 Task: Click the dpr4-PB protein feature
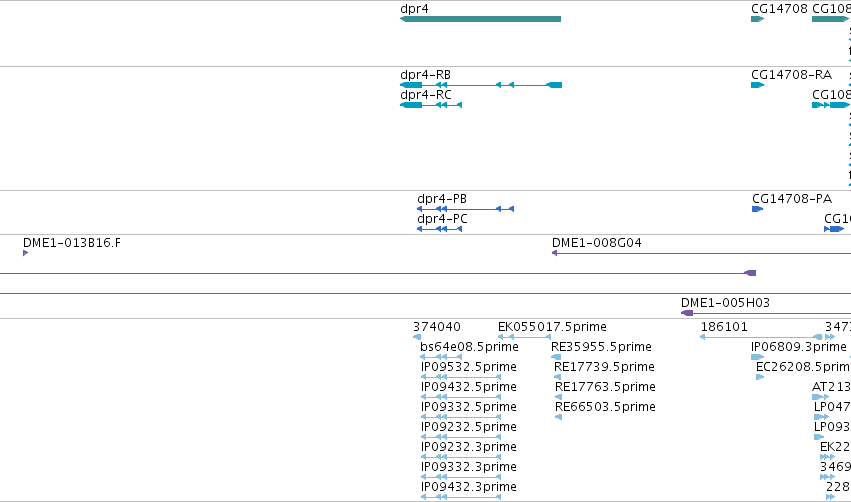point(465,209)
